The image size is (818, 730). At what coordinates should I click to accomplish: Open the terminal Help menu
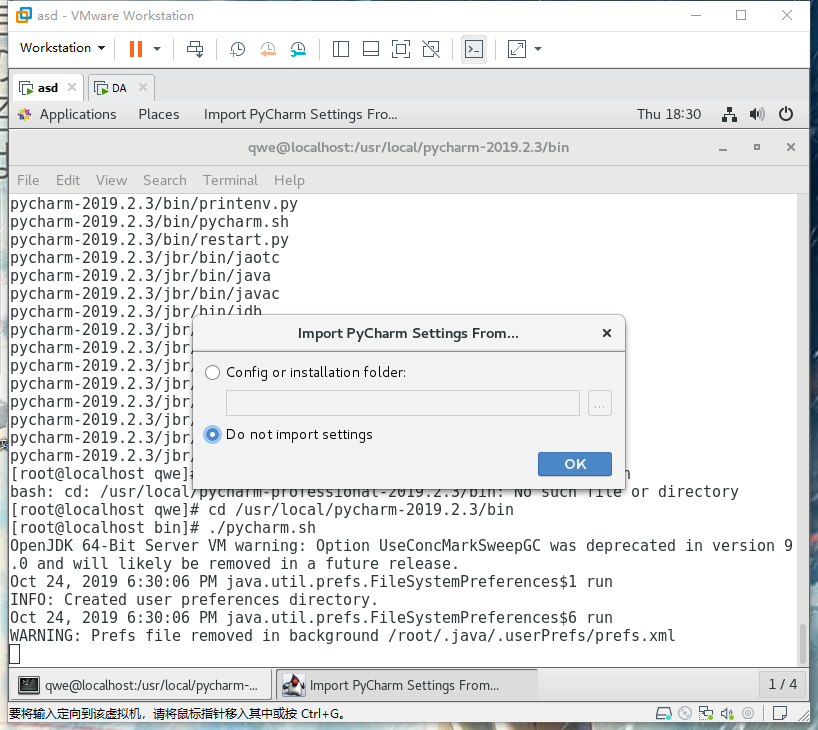point(290,180)
